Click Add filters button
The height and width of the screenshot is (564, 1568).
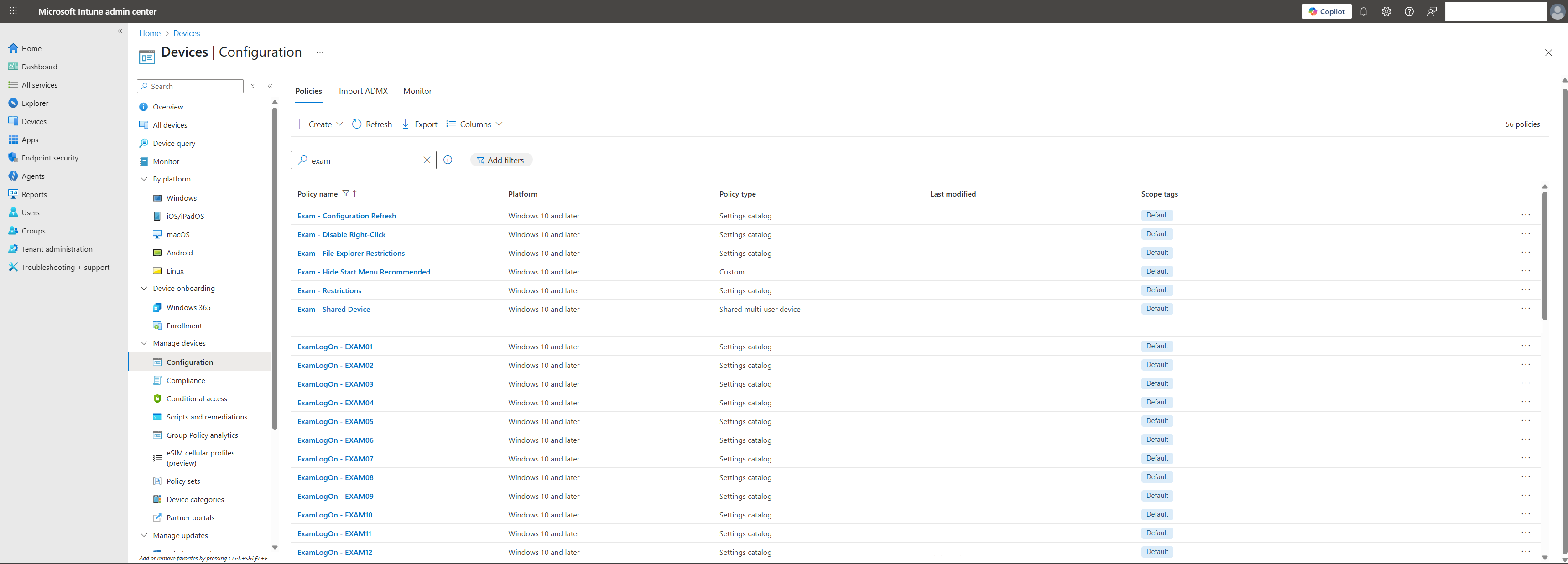(x=501, y=160)
